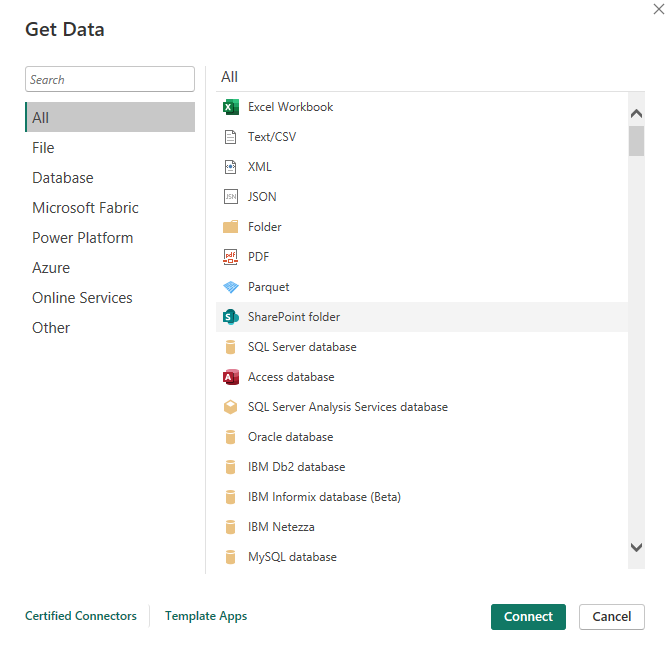Open the Certified Connectors link
The width and height of the screenshot is (668, 649).
(81, 616)
